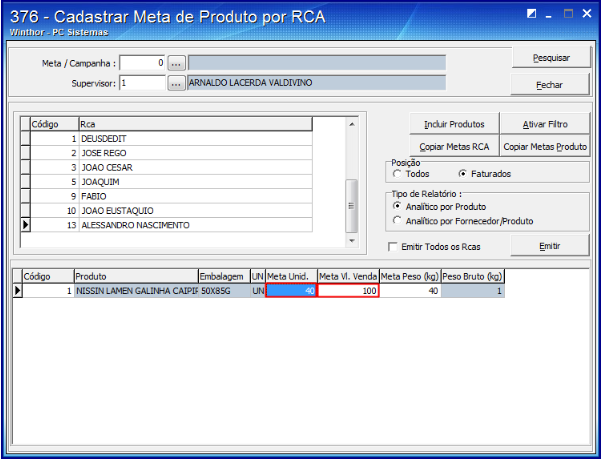Open Supervisor lookup ellipsis button

coord(176,83)
